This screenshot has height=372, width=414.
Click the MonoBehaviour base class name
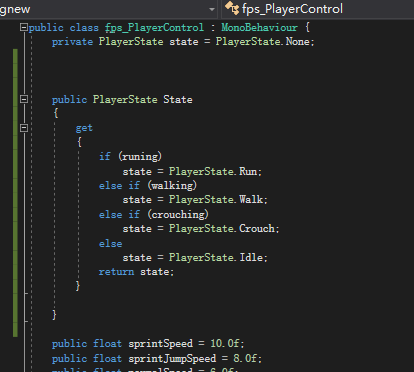pyautogui.click(x=259, y=27)
